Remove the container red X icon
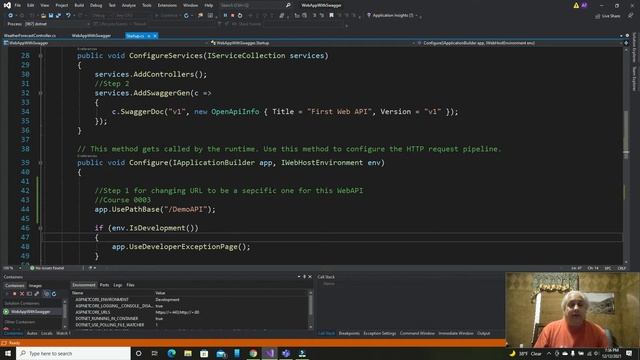The width and height of the screenshot is (640, 360). (22, 293)
